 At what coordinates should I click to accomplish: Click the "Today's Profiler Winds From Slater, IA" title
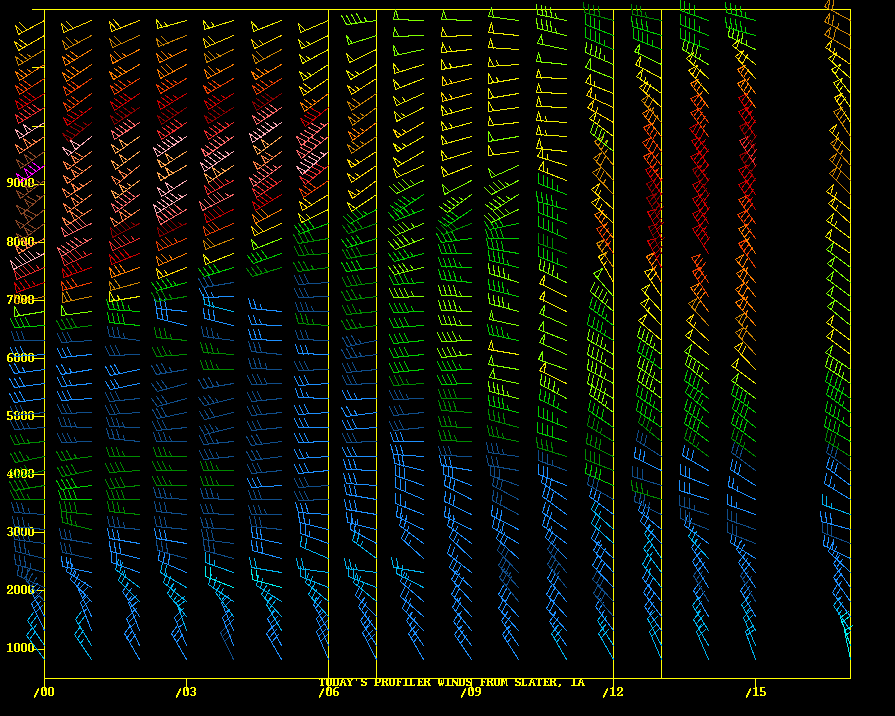point(451,683)
